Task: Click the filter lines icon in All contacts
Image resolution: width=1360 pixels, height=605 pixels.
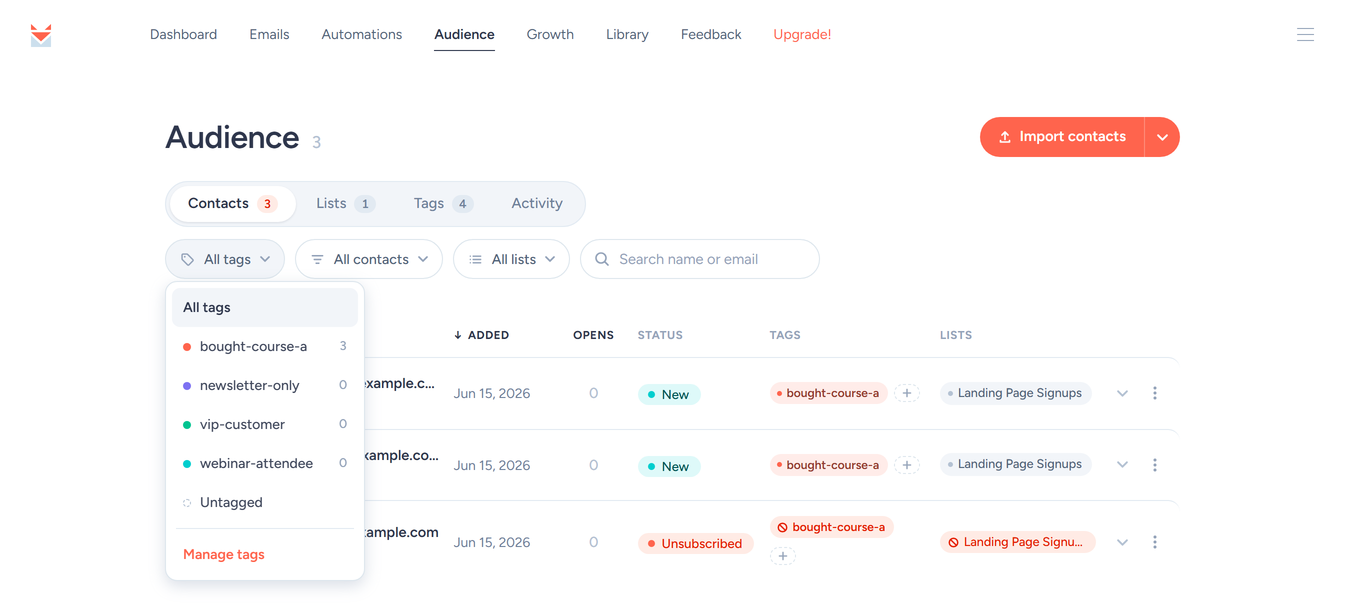Action: click(x=317, y=259)
